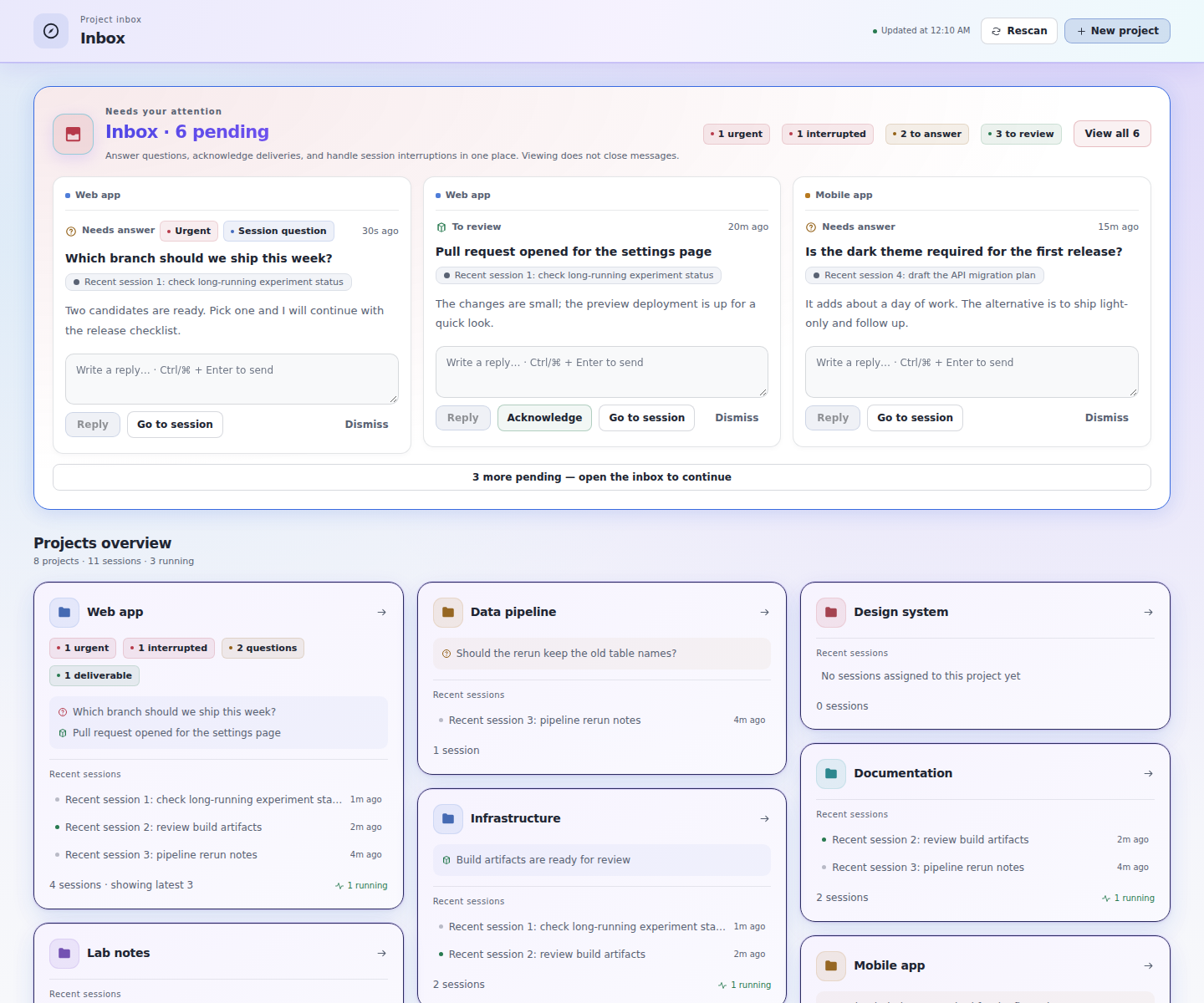1204x1003 pixels.
Task: Click the arrow on Design system card
Action: 1149,613
